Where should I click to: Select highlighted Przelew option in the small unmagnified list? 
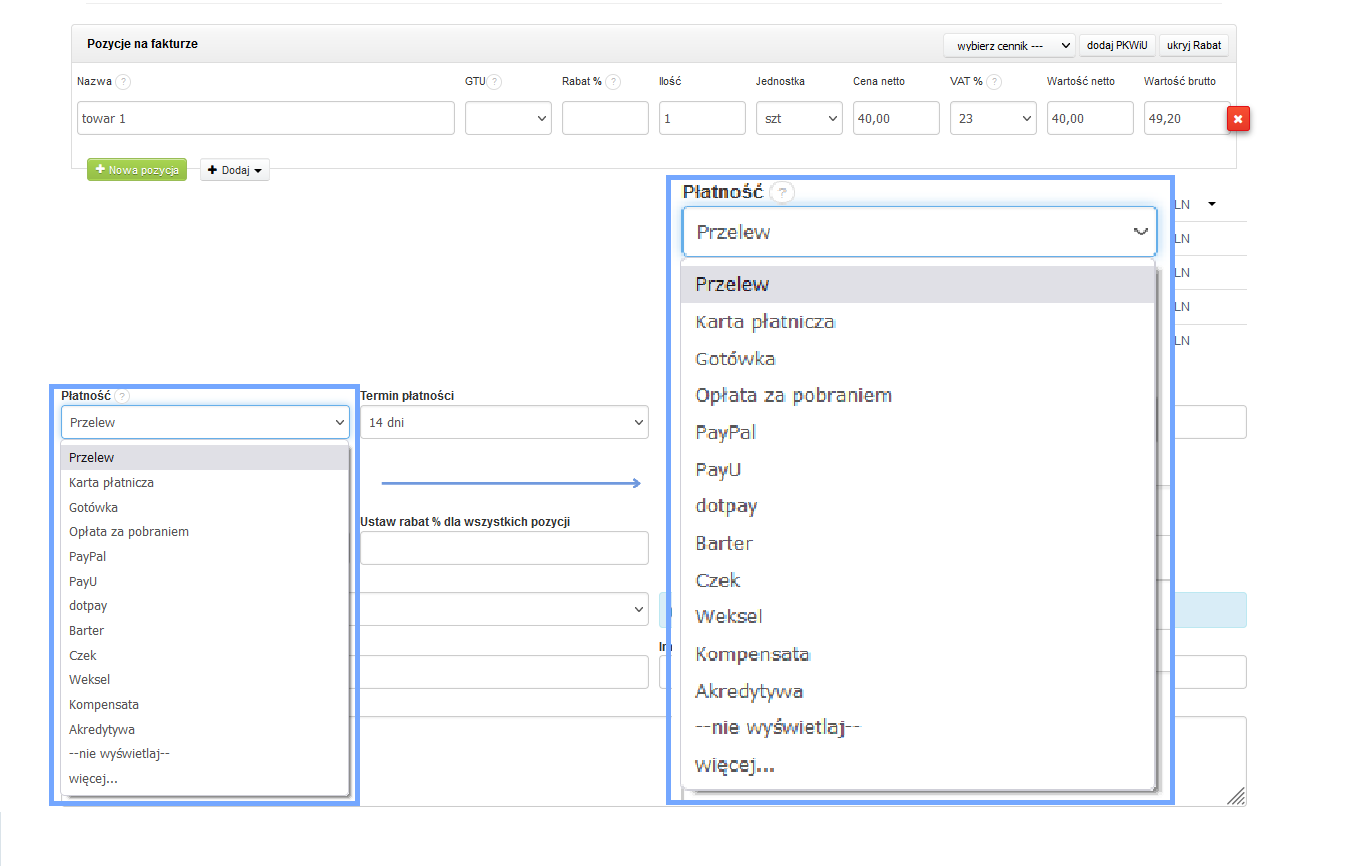pyautogui.click(x=205, y=458)
